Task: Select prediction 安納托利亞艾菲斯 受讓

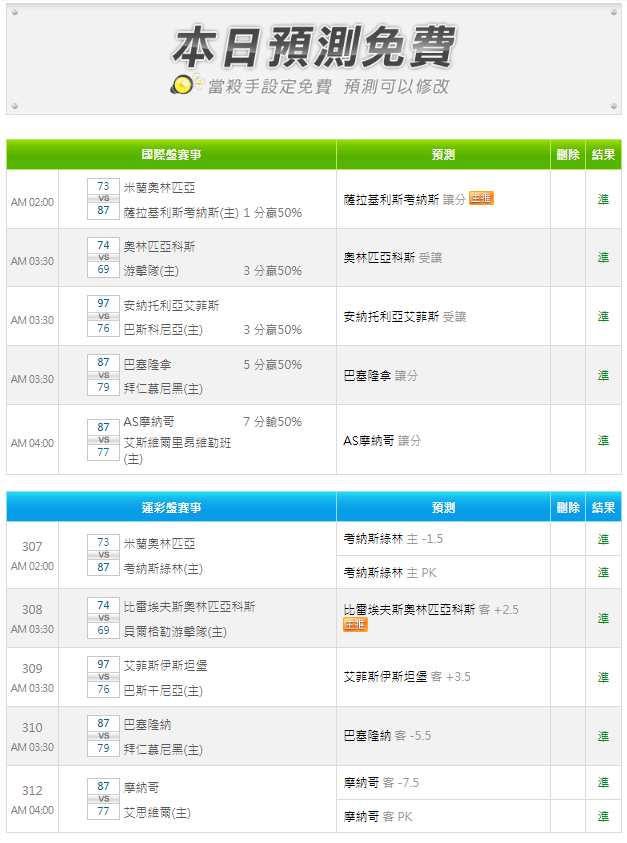Action: coord(405,317)
